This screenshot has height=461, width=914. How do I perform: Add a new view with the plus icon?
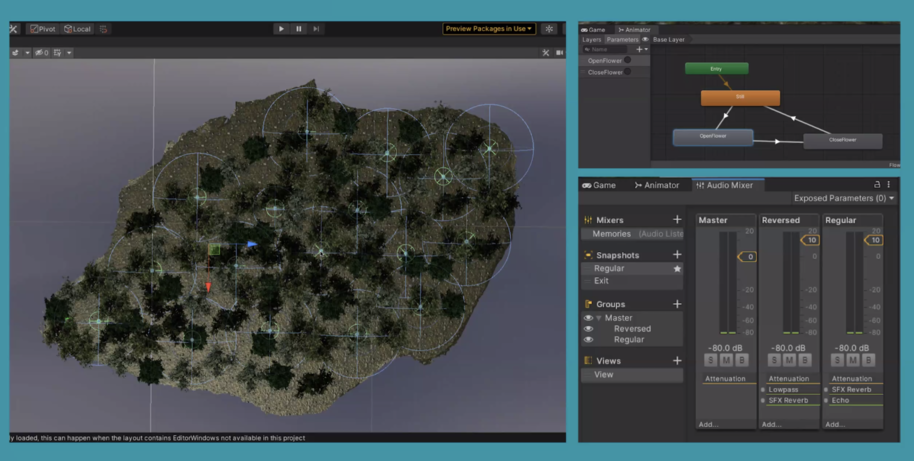677,360
